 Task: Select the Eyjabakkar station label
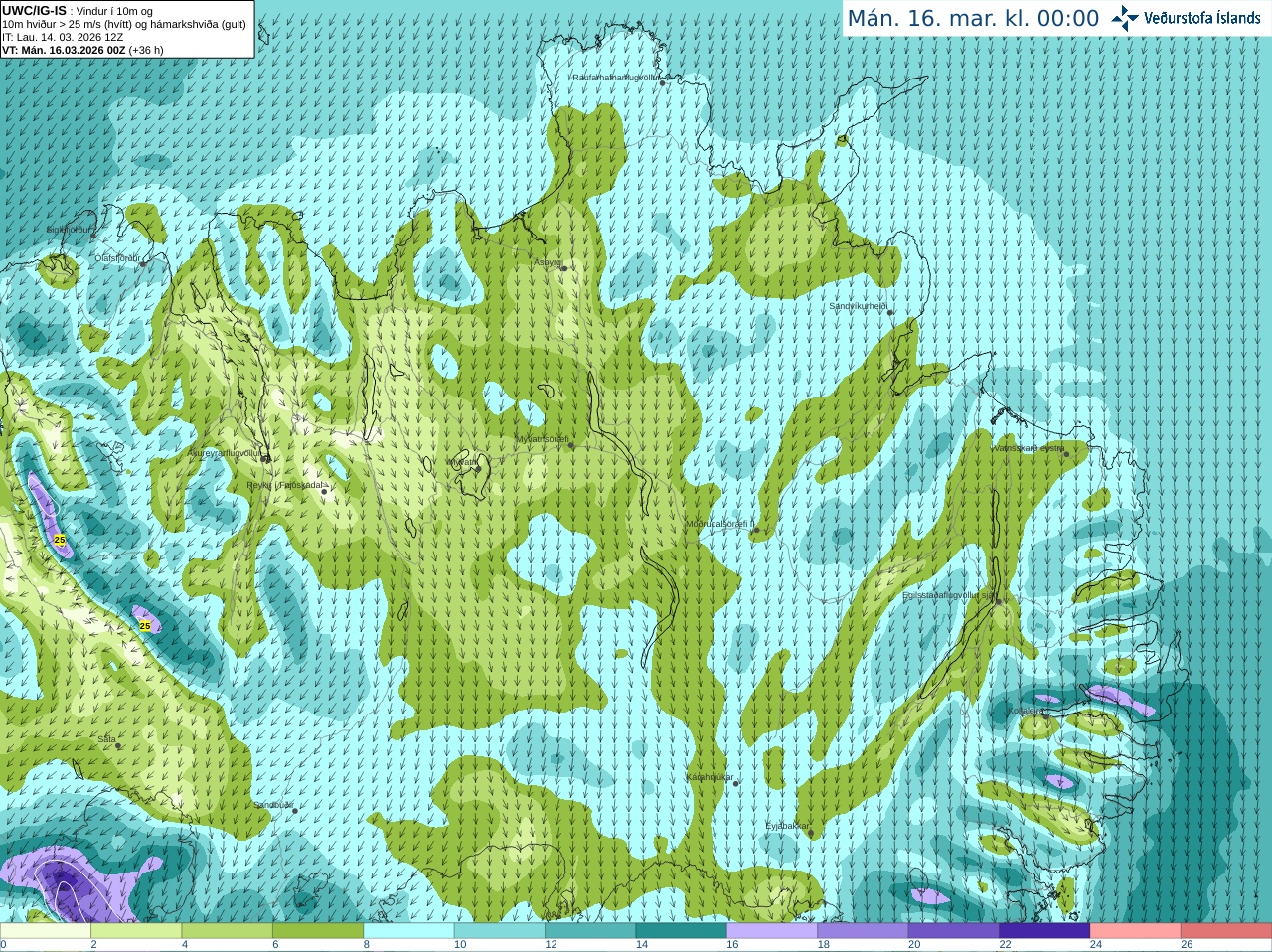coord(786,825)
